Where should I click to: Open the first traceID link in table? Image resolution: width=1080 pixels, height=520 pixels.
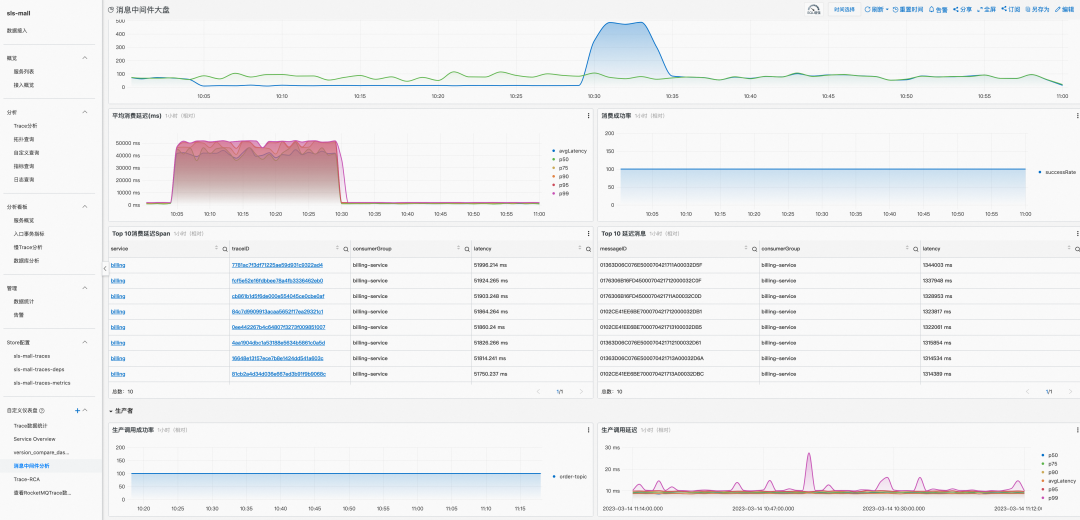278,265
